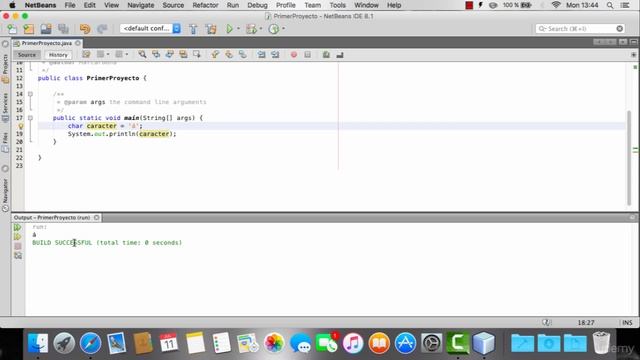640x360 pixels.
Task: Click the Find Selection magnifier icon
Action: point(142,54)
